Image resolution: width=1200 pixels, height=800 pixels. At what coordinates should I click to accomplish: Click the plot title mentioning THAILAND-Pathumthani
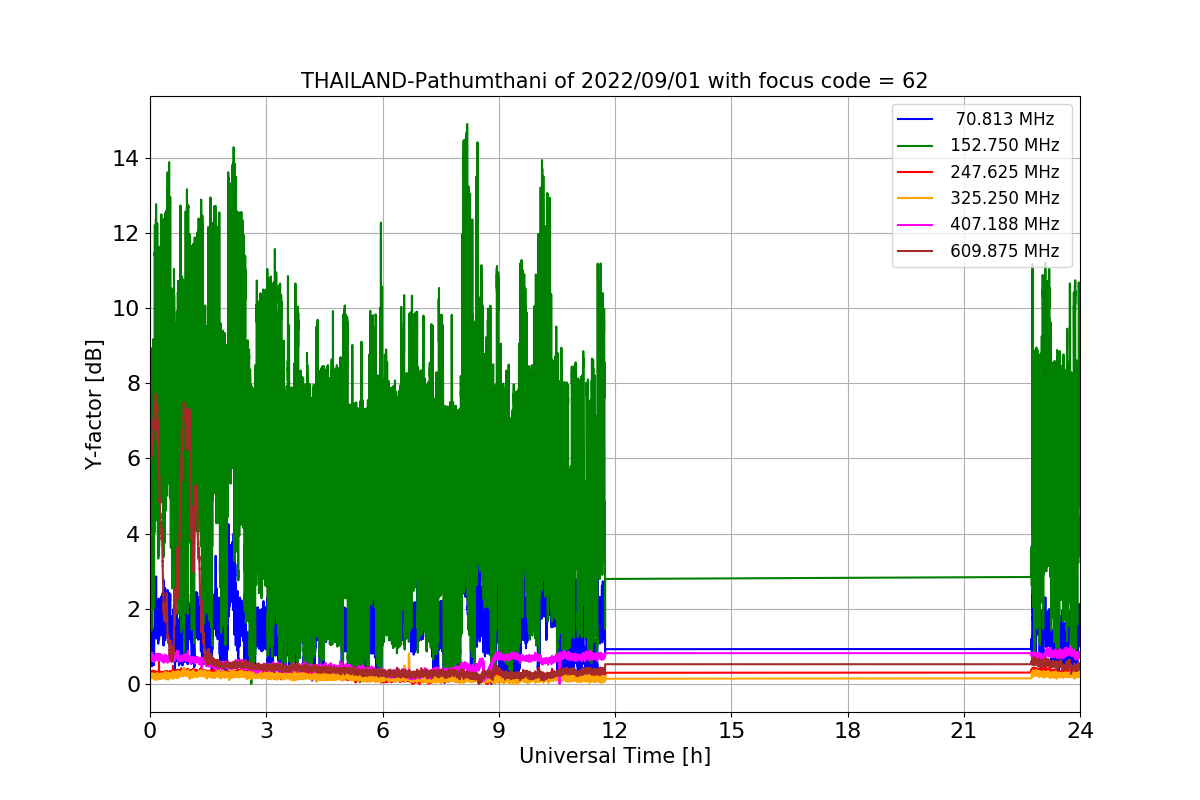click(x=614, y=81)
